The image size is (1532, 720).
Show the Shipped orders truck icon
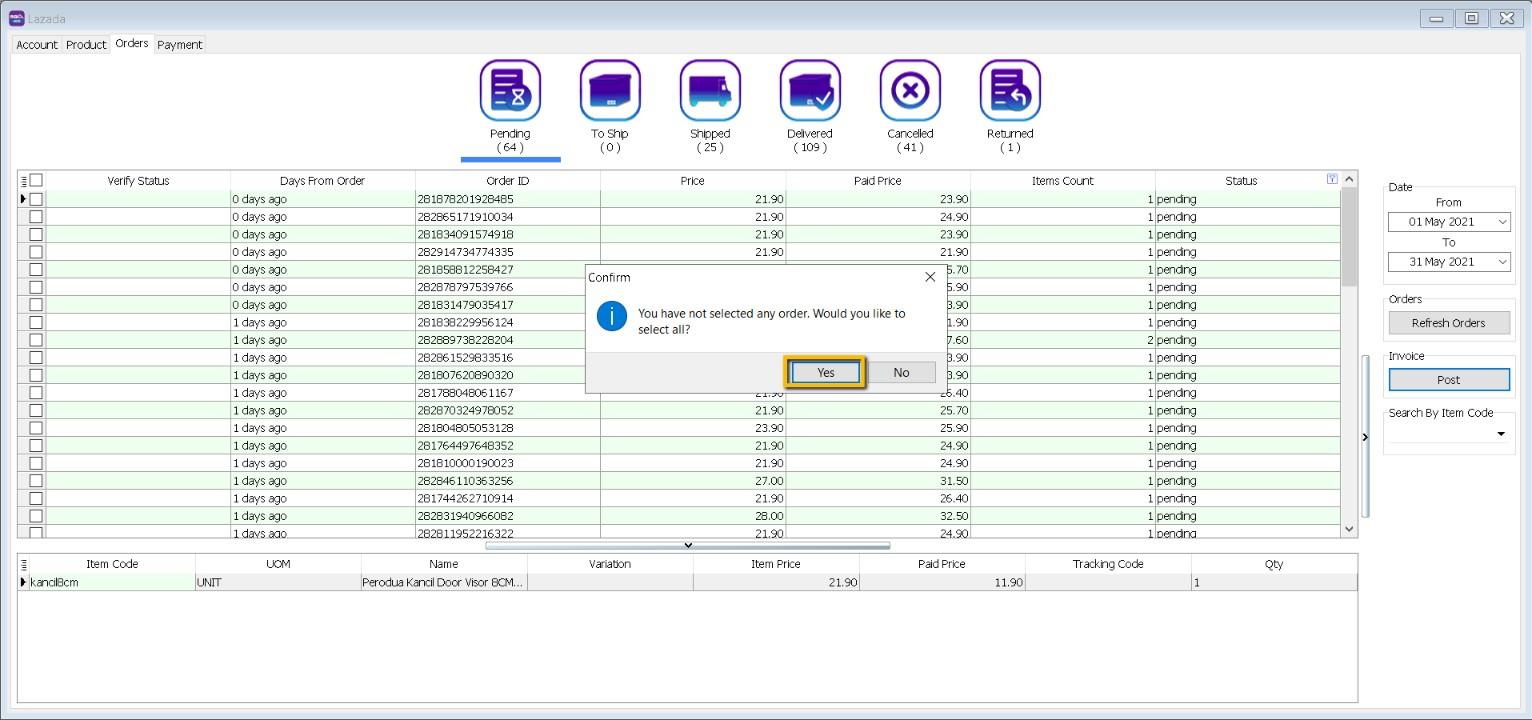[x=710, y=91]
